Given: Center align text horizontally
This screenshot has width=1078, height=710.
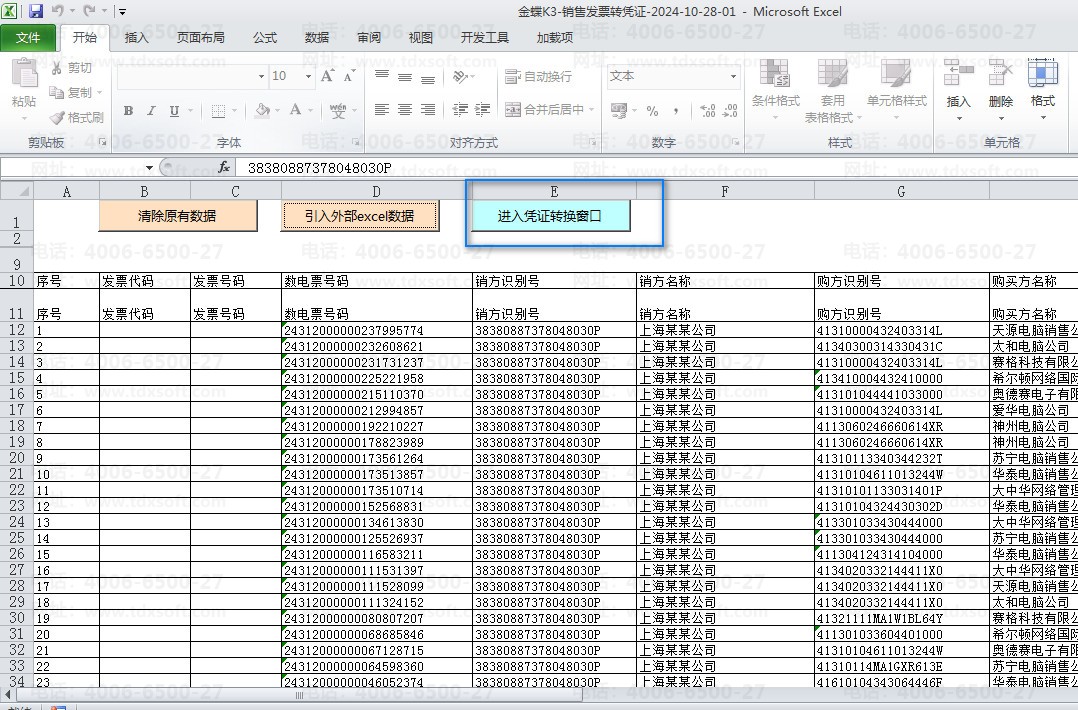Looking at the screenshot, I should (405, 109).
